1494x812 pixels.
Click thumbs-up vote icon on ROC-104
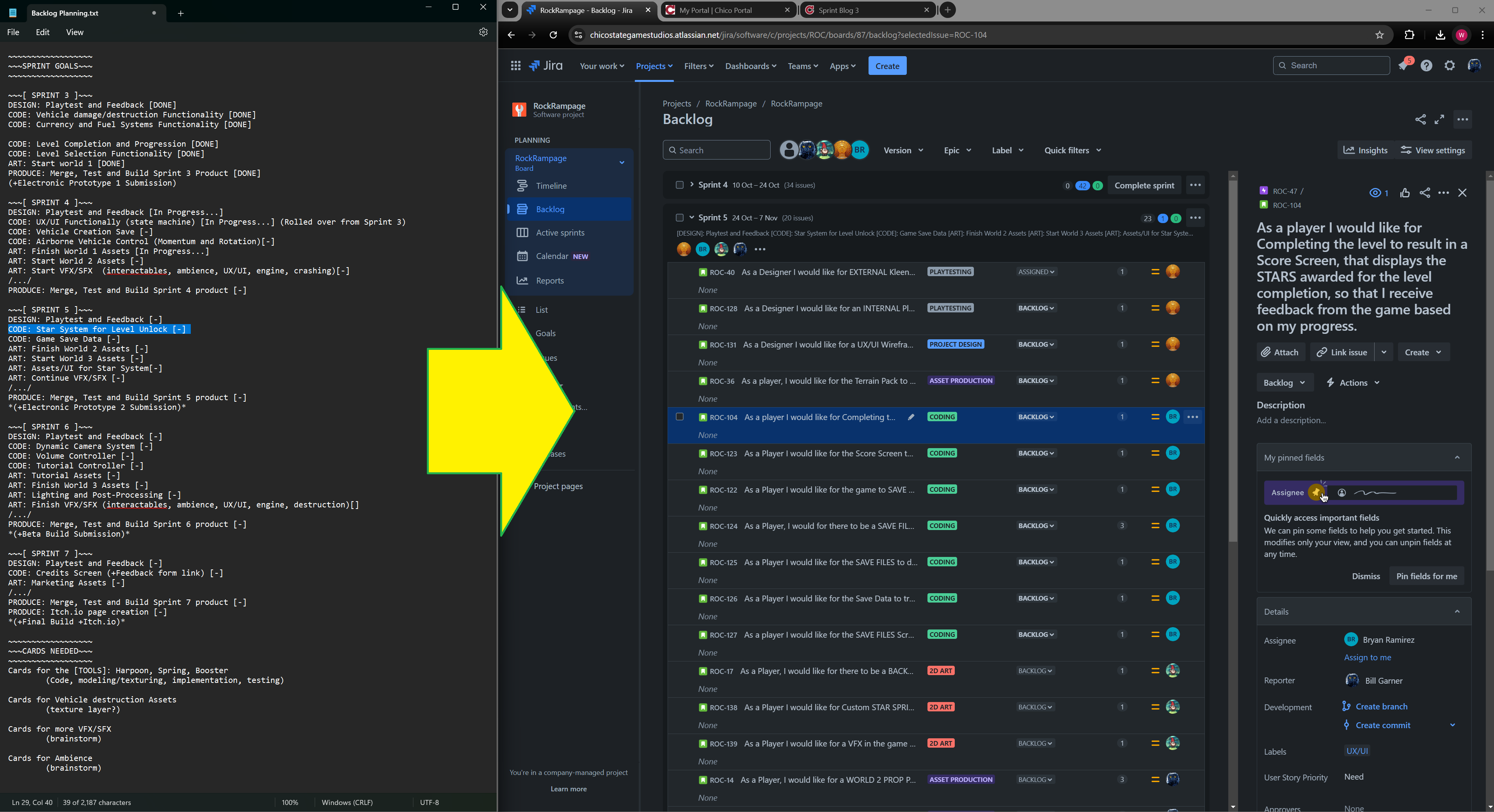point(1404,193)
